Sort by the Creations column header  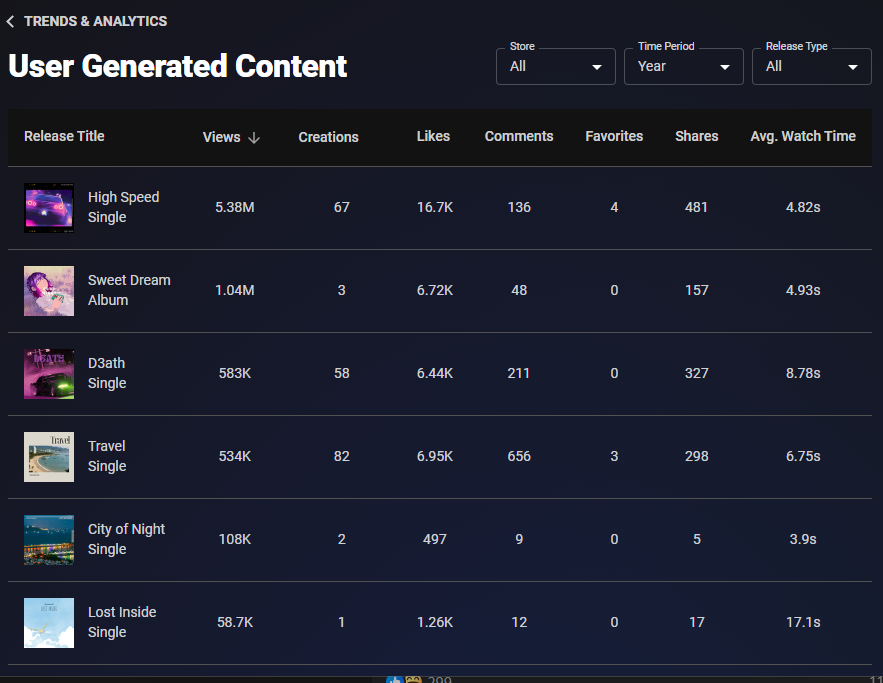pos(328,137)
